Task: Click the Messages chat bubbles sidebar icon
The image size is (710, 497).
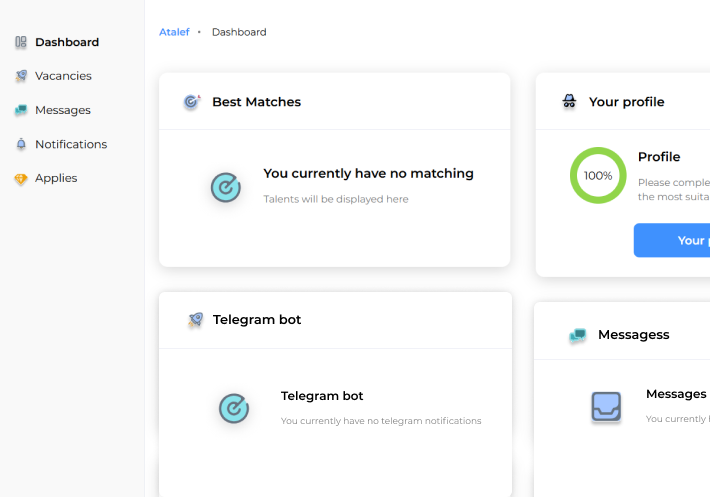Action: click(21, 110)
